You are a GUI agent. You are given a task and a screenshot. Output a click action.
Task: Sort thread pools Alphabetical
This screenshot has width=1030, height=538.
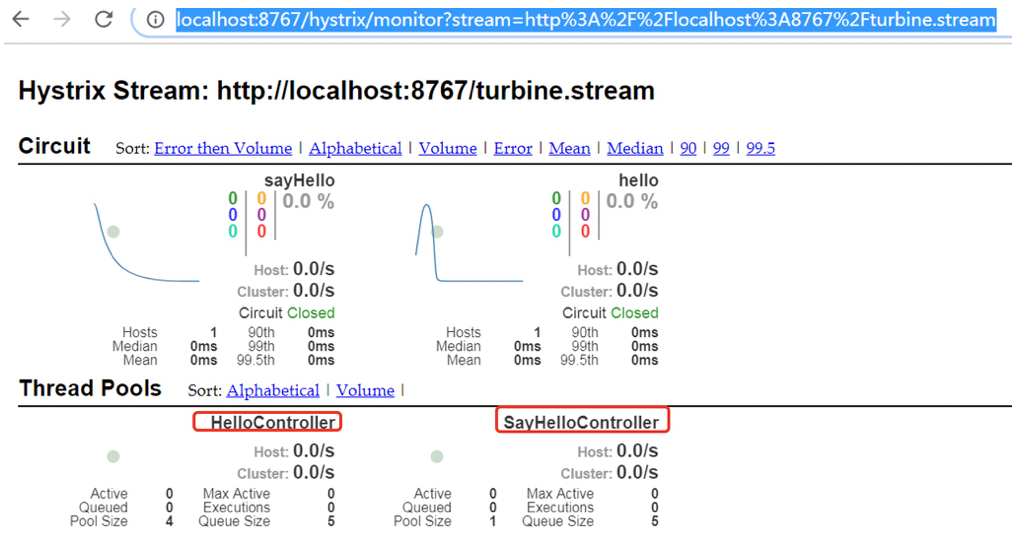tap(273, 391)
